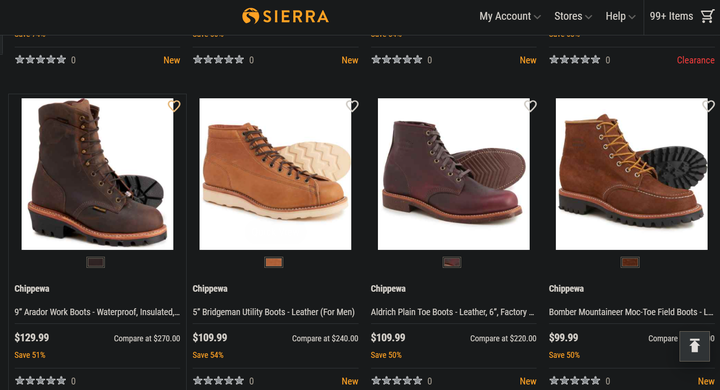This screenshot has height=390, width=720.
Task: Toggle wishlist heart on Aldrich Plain Toe Boots
Action: [530, 106]
